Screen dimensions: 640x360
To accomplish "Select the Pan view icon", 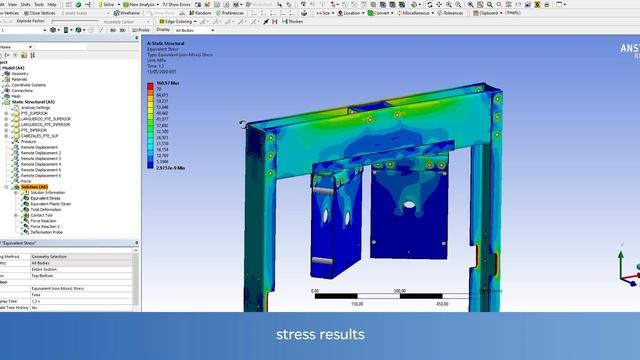I will [x=439, y=4].
